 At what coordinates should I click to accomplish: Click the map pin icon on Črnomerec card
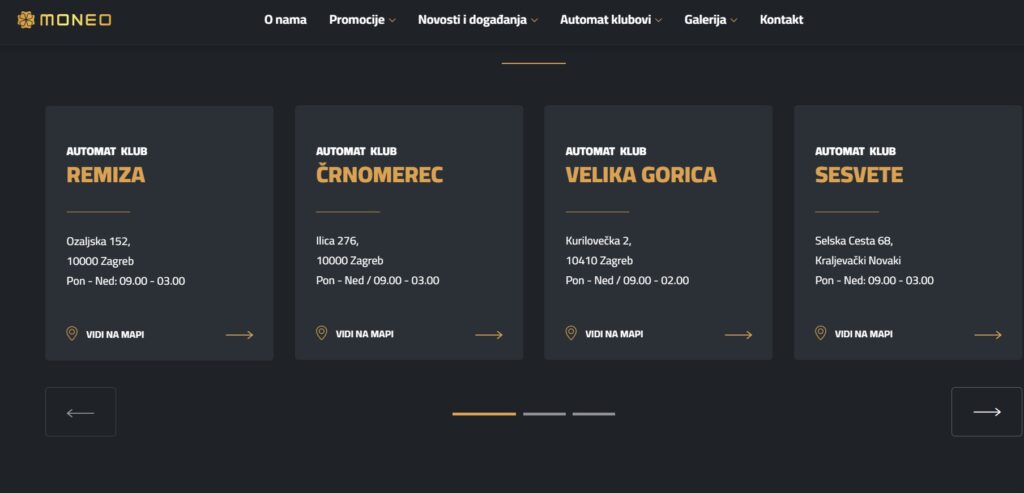pos(321,333)
